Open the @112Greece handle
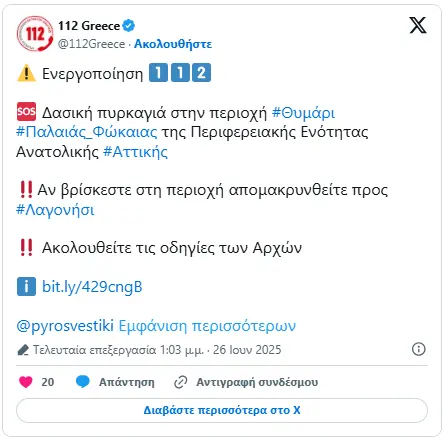This screenshot has width=444, height=439. tap(91, 44)
